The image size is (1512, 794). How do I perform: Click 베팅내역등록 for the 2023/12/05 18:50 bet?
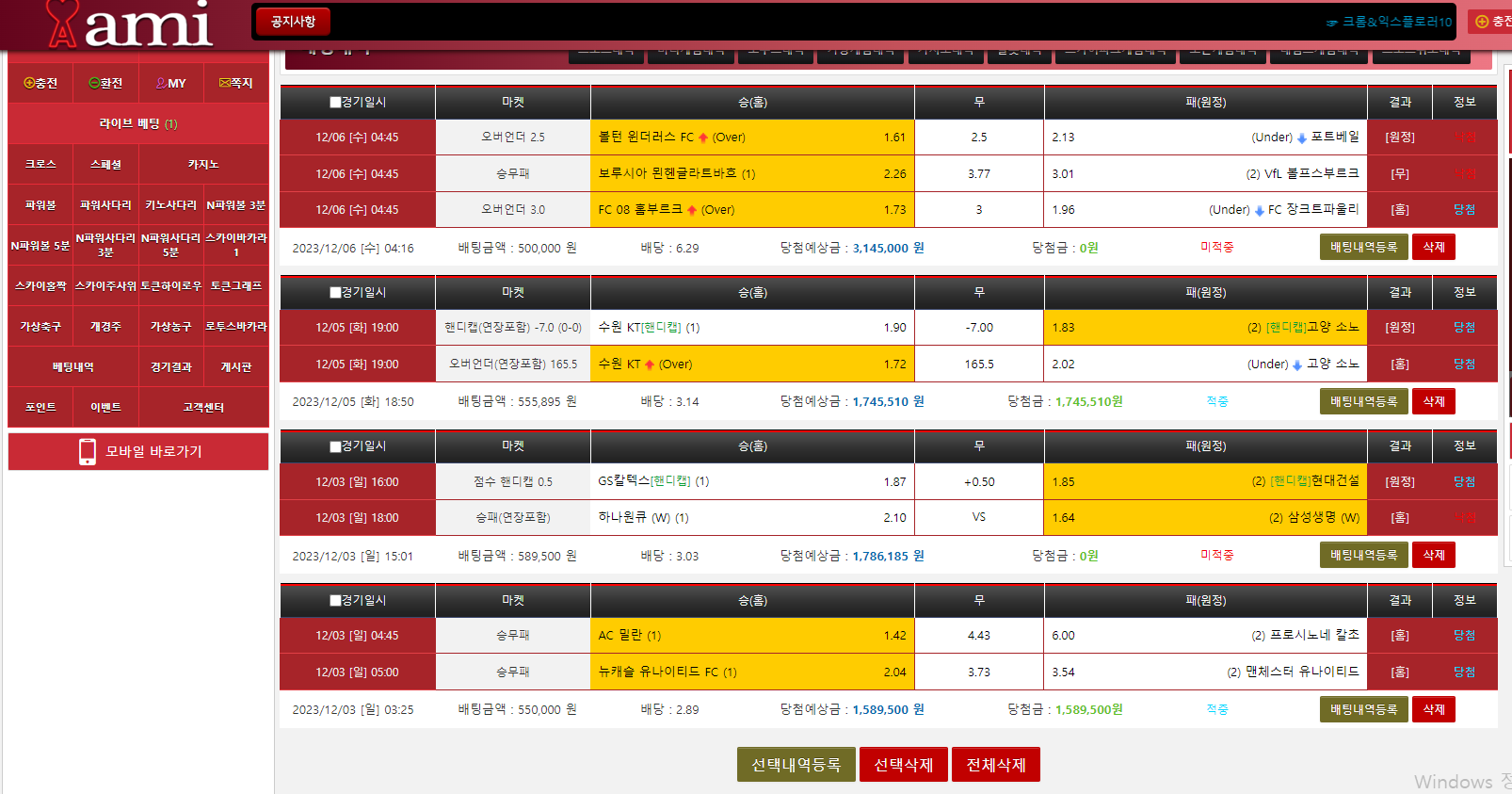click(1363, 401)
